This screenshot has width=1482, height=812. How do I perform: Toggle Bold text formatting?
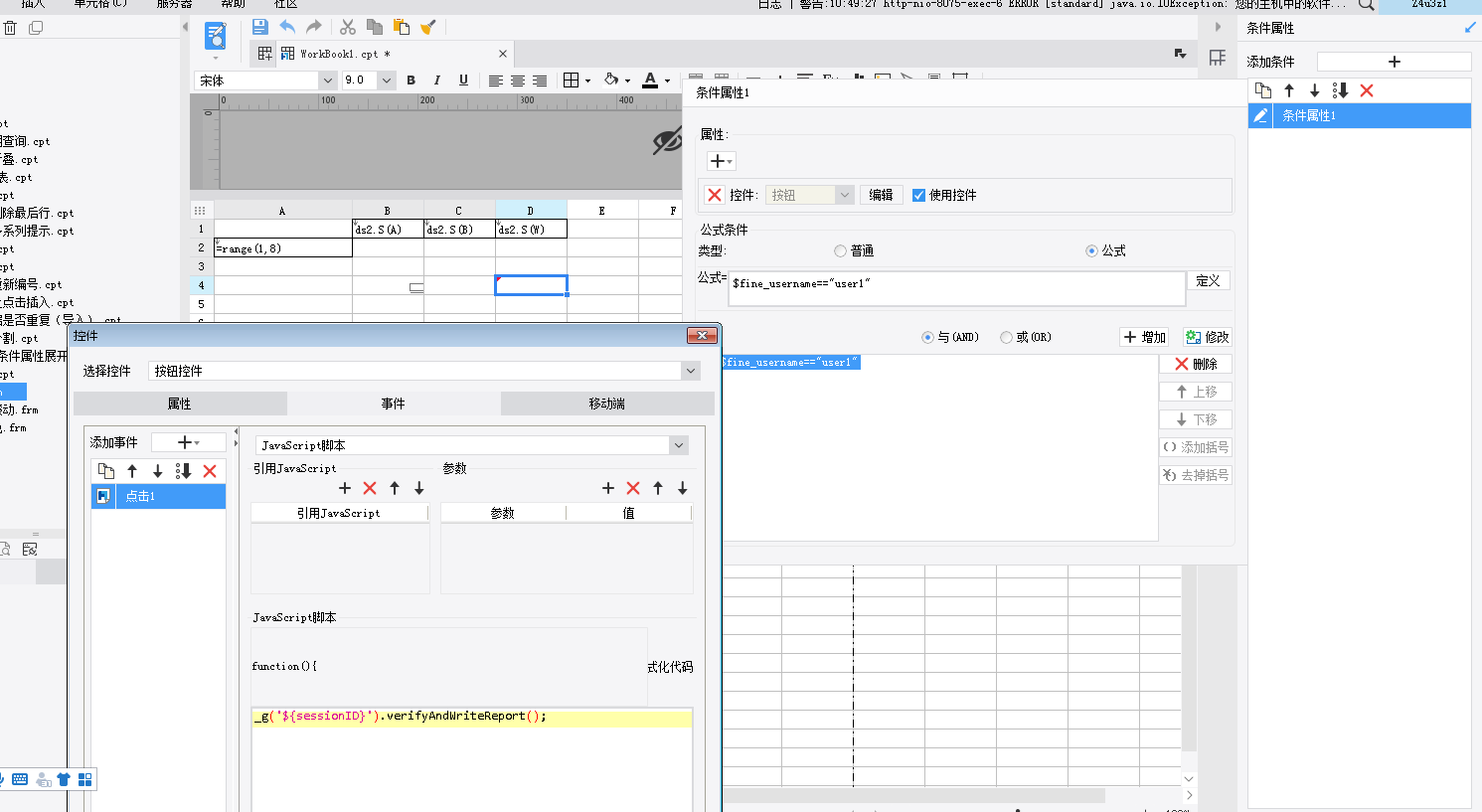click(x=411, y=81)
